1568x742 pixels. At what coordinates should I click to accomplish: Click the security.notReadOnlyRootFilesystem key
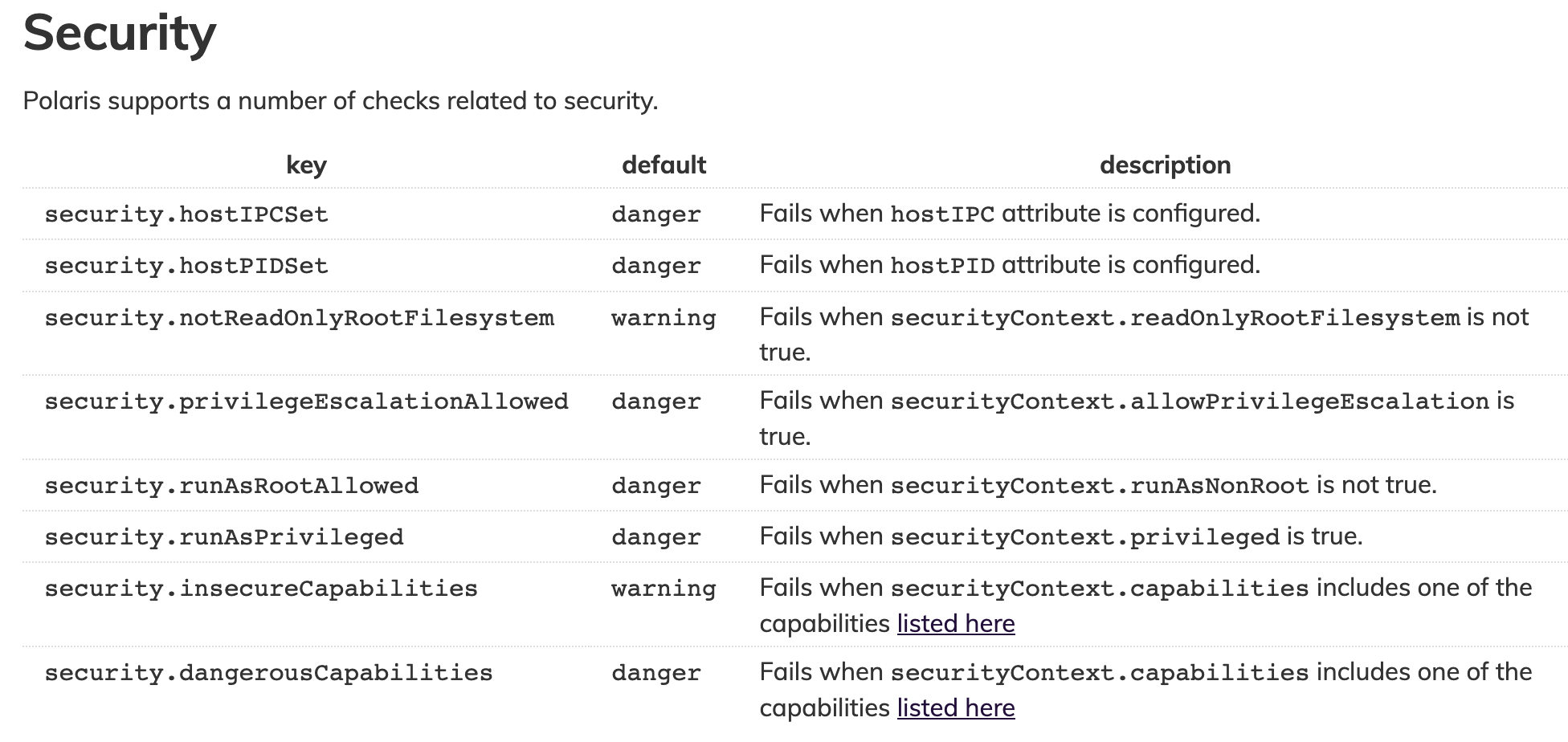tap(299, 318)
